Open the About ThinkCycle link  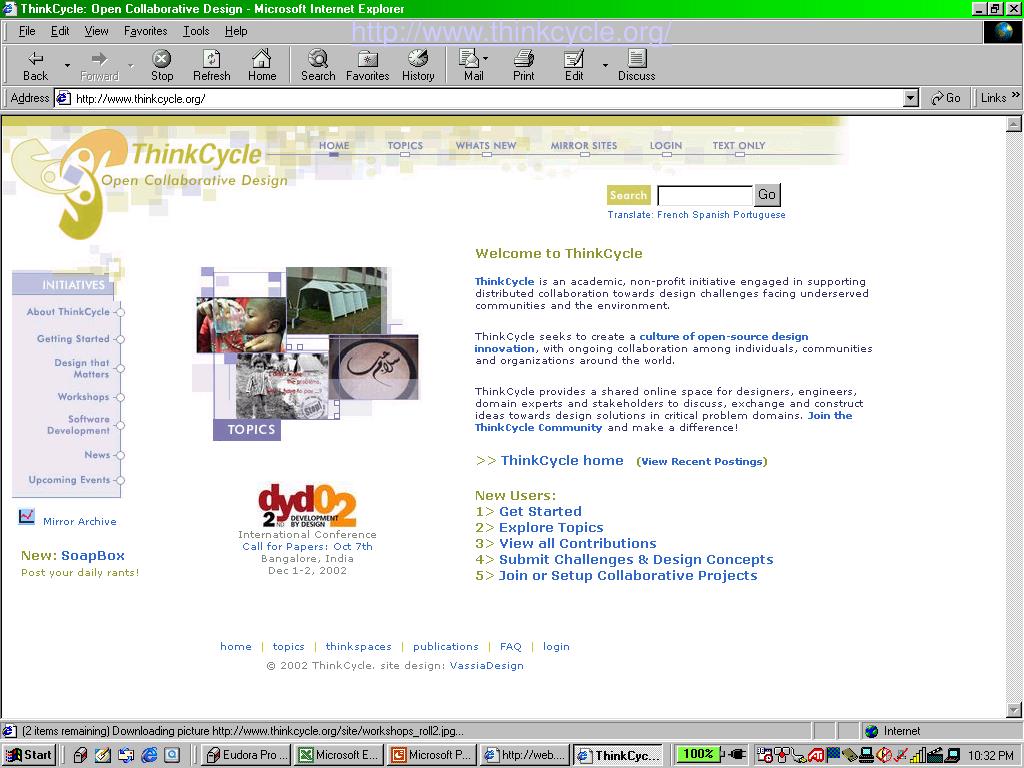68,312
